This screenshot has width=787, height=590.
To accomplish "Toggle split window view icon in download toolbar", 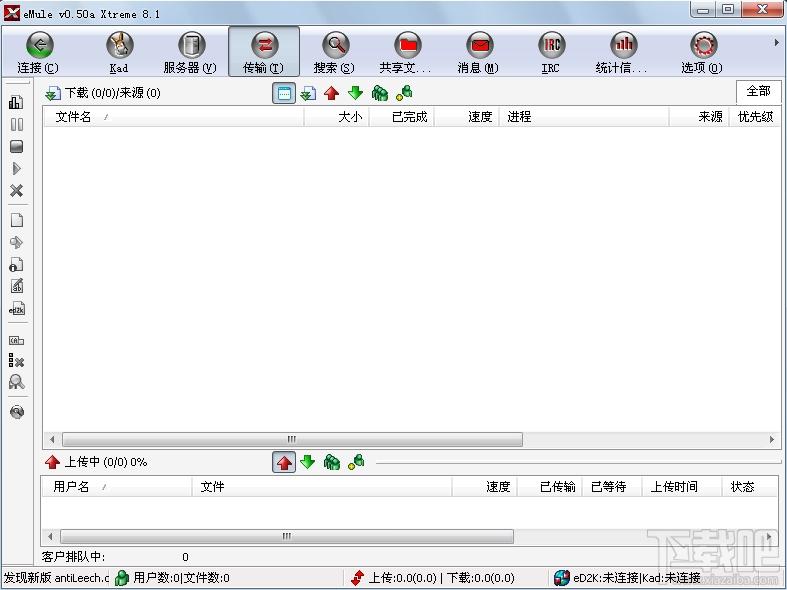I will tap(284, 93).
